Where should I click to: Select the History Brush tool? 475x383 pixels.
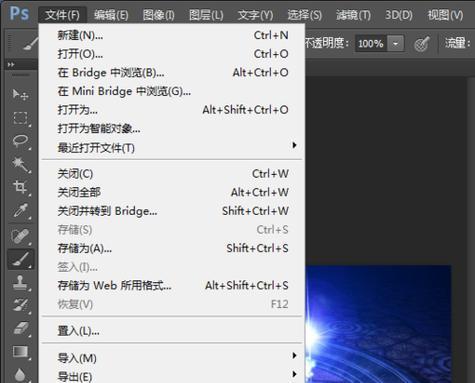point(20,305)
